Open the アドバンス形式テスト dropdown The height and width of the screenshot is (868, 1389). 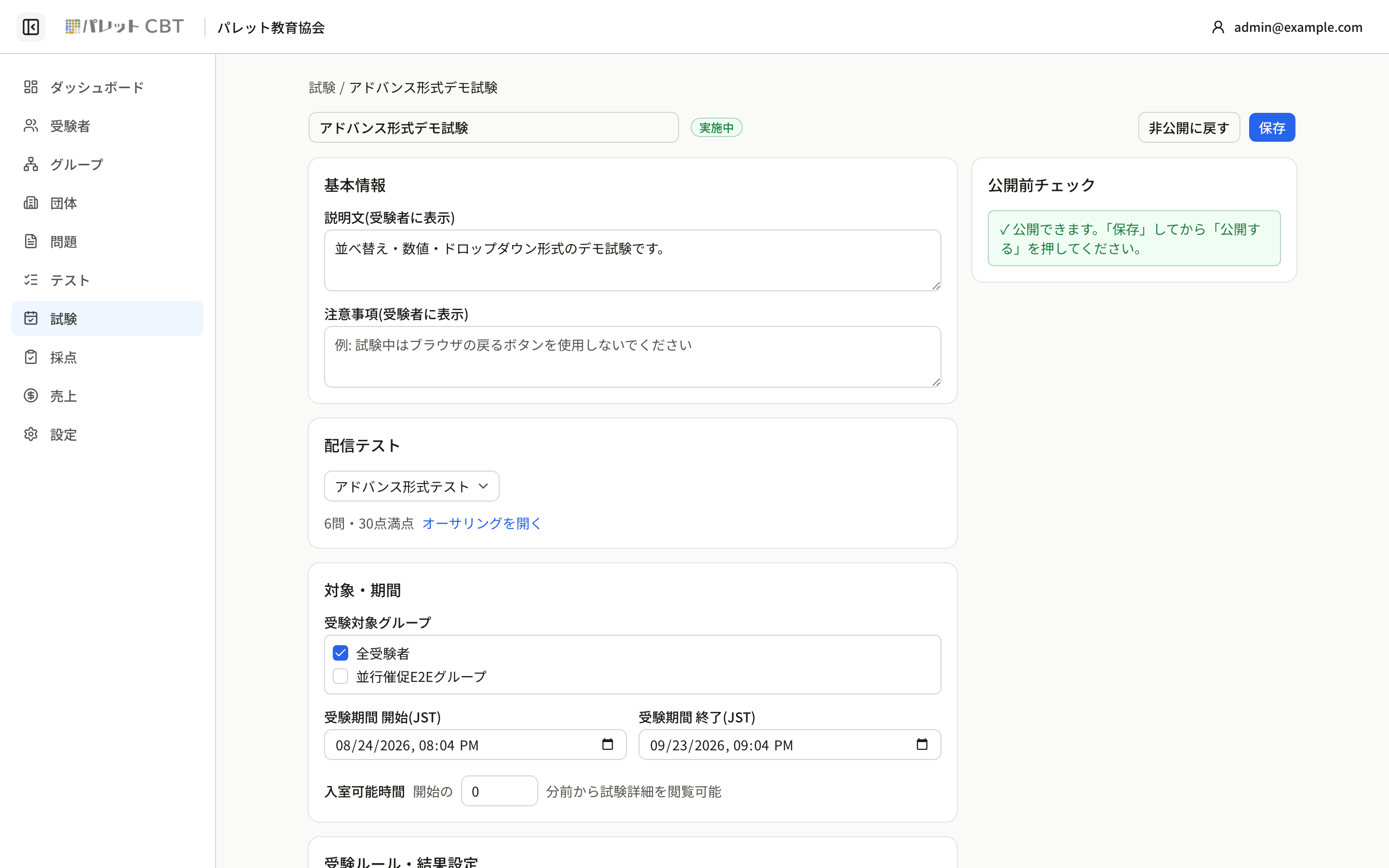point(411,486)
